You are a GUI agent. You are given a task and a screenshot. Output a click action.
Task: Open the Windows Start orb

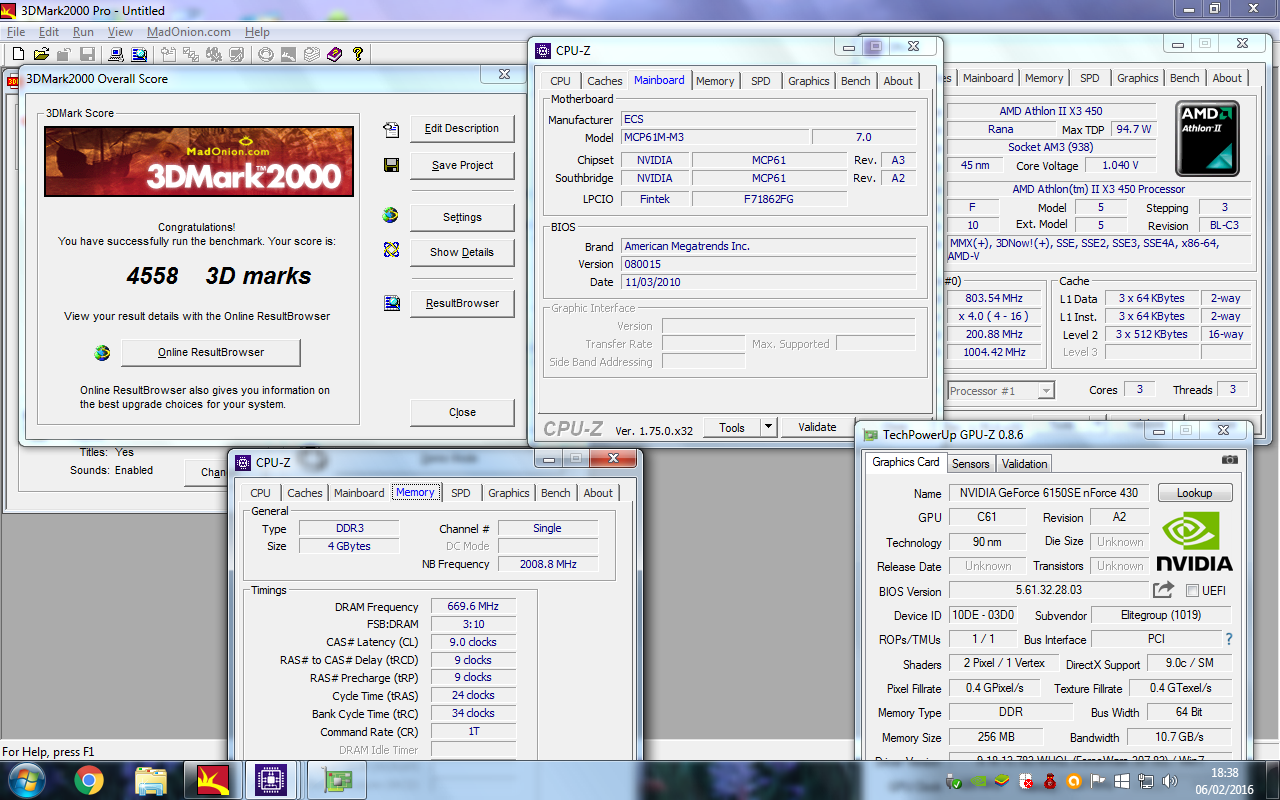(25, 779)
